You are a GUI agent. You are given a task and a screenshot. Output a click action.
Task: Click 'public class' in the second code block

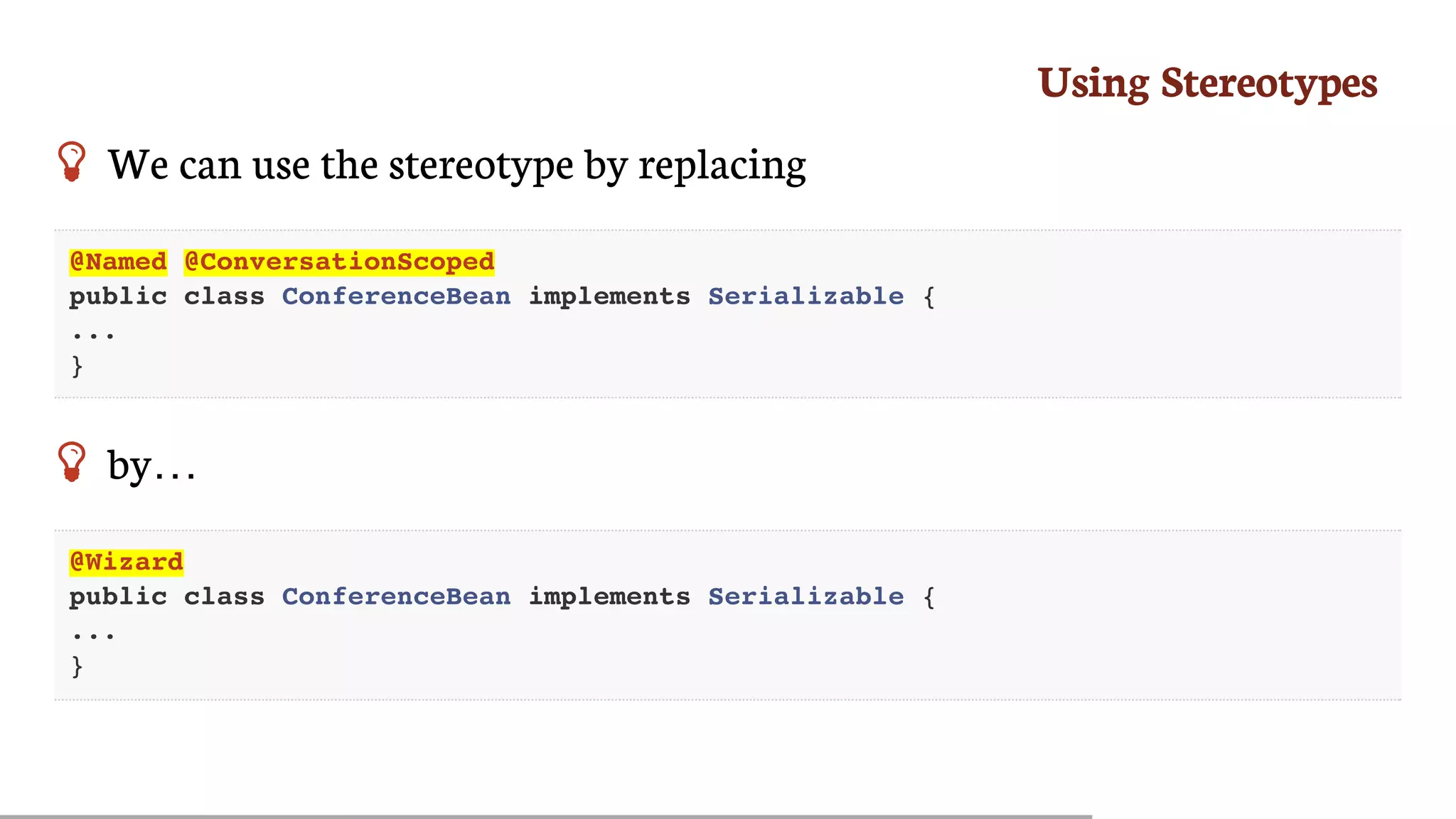coord(166,596)
